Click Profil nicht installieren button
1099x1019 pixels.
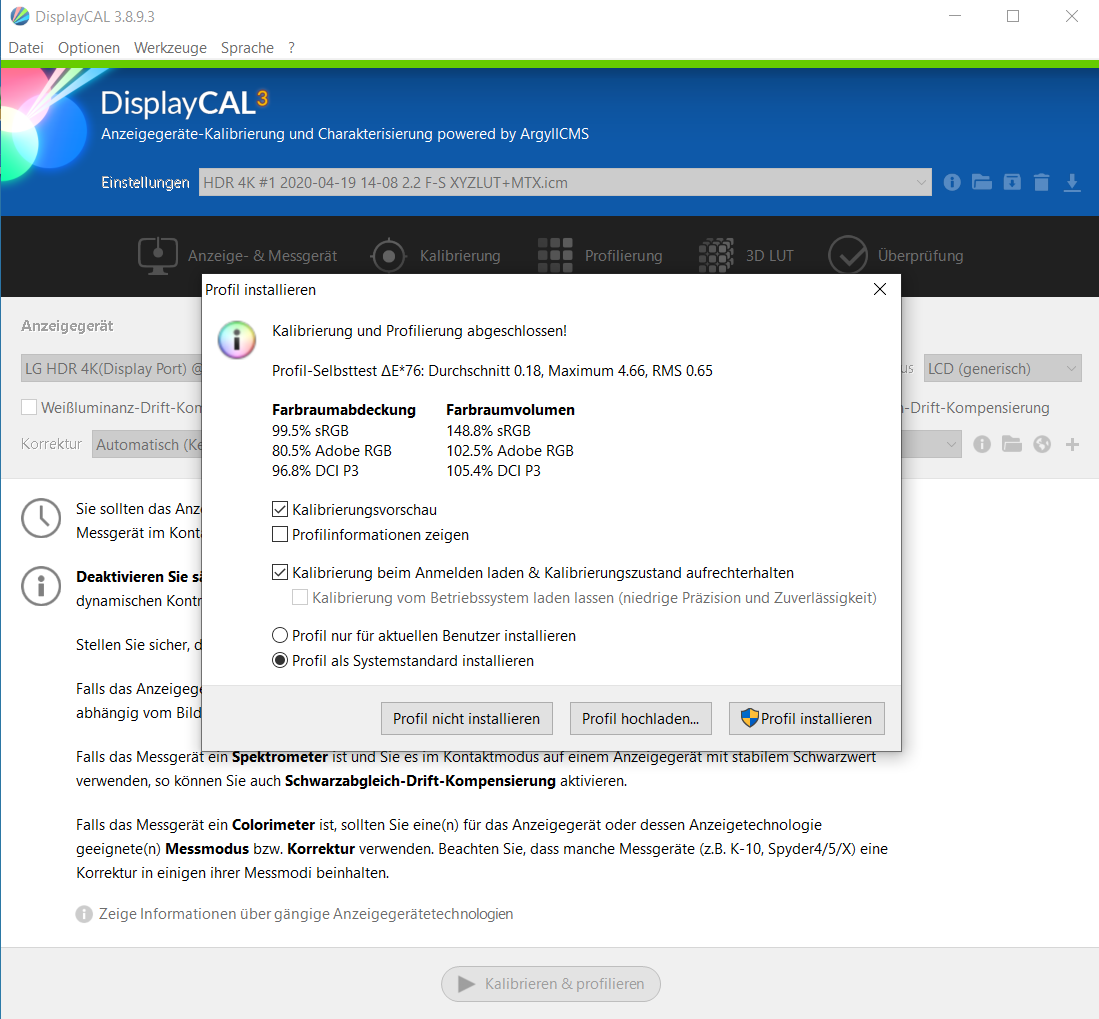tap(467, 718)
